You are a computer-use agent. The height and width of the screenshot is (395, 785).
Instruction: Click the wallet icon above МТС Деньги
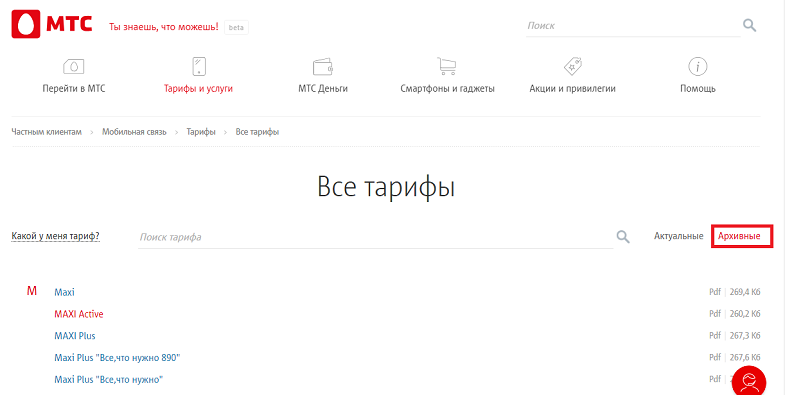pyautogui.click(x=323, y=67)
